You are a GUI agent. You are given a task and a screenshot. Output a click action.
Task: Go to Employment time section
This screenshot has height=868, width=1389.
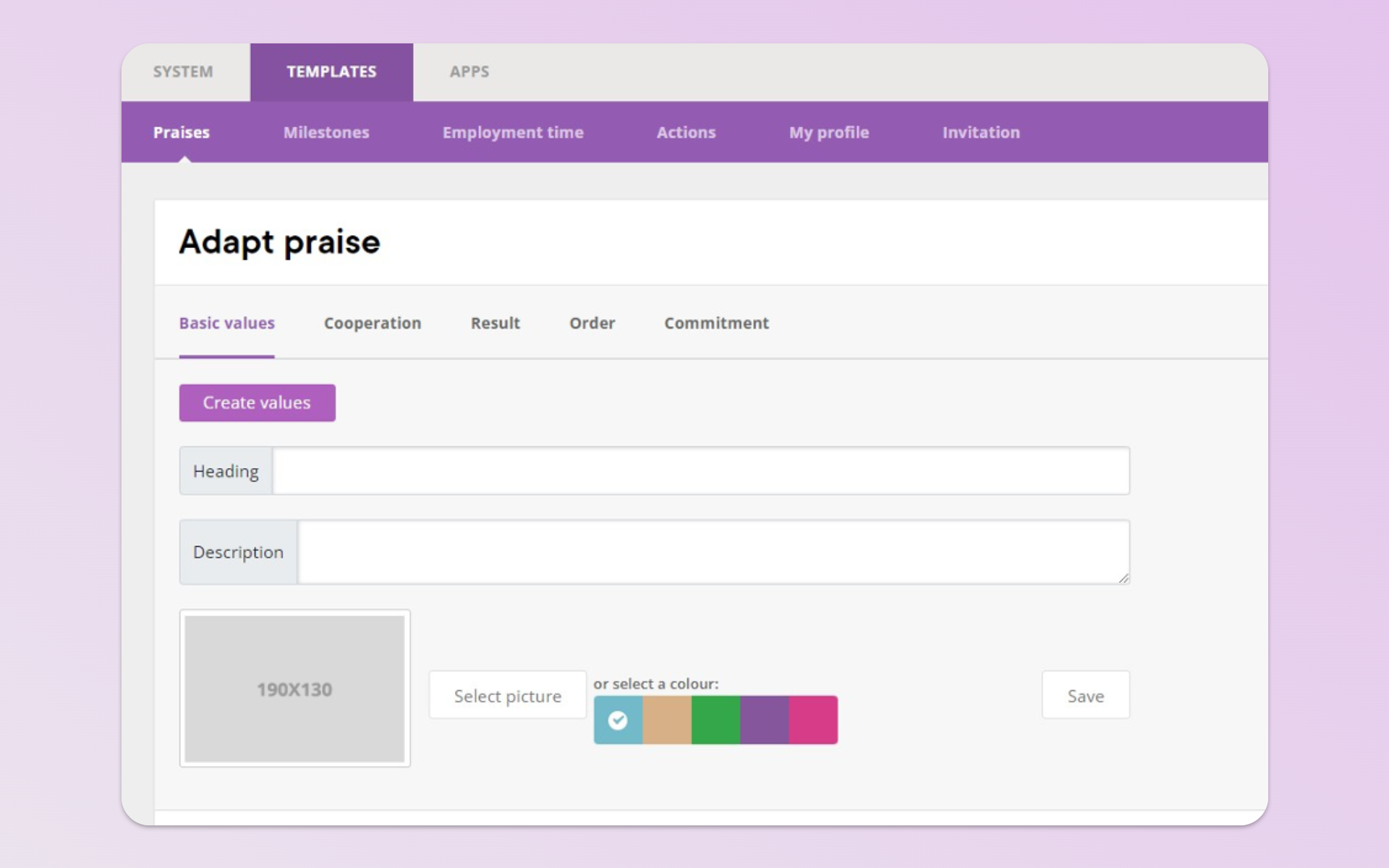pos(512,132)
